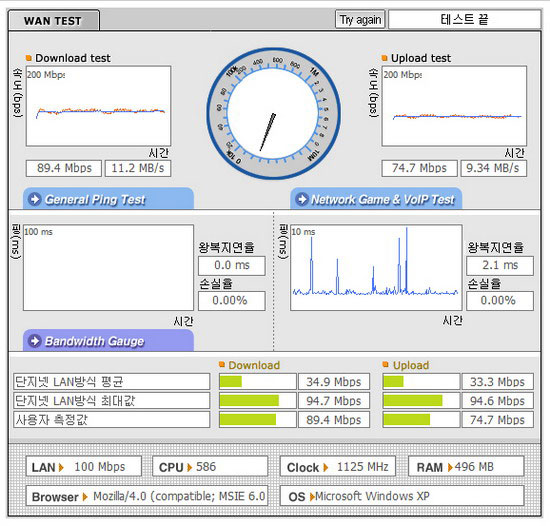
Task: Click the Bandwidth Gauge arrow icon
Action: tap(35, 341)
